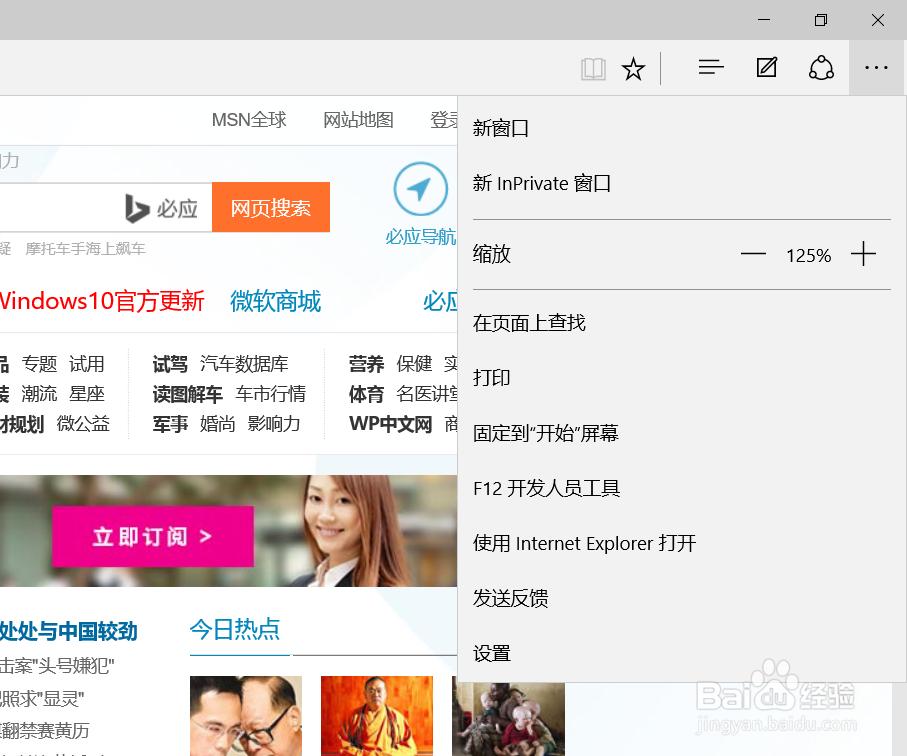Image resolution: width=907 pixels, height=756 pixels.
Task: Click the 体育 category link
Action: tap(367, 394)
